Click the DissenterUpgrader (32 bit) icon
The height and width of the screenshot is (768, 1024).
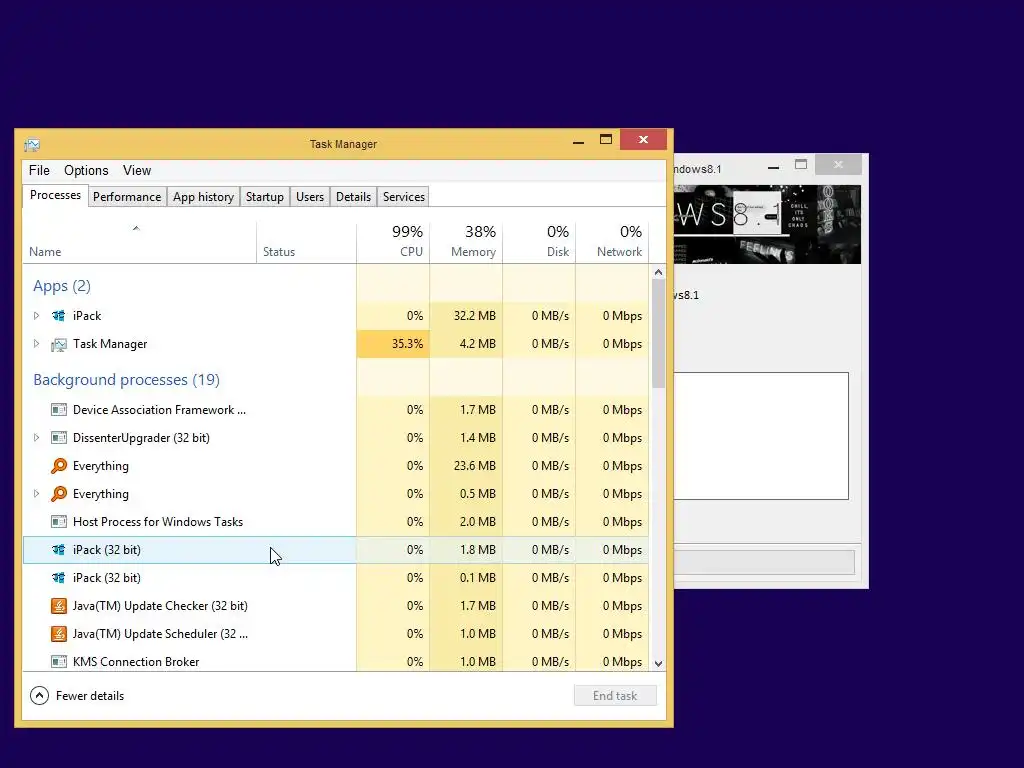59,438
